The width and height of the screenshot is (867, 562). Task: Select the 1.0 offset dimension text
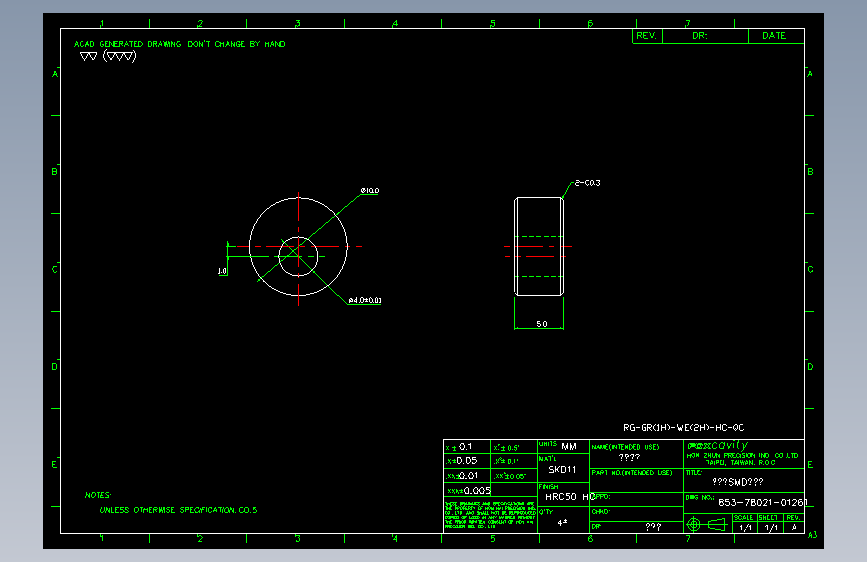[222, 271]
